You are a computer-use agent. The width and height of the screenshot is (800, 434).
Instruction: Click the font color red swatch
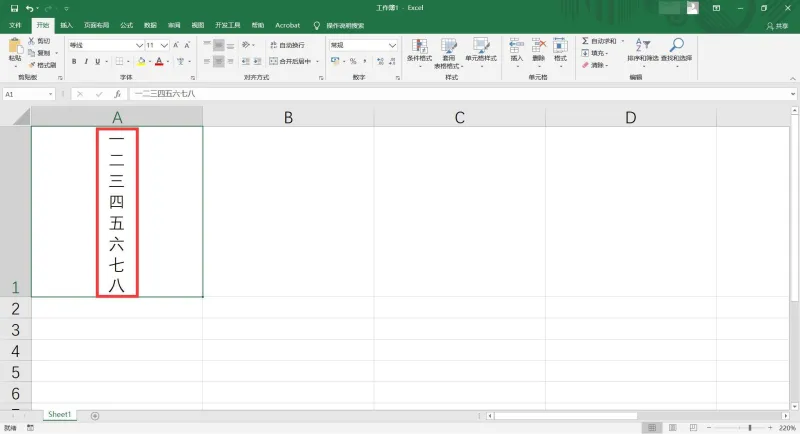pyautogui.click(x=159, y=62)
